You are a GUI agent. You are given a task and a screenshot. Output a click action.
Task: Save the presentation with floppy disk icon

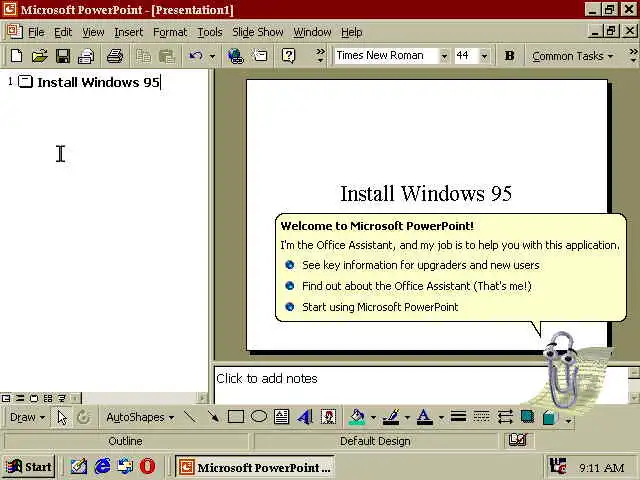(63, 56)
